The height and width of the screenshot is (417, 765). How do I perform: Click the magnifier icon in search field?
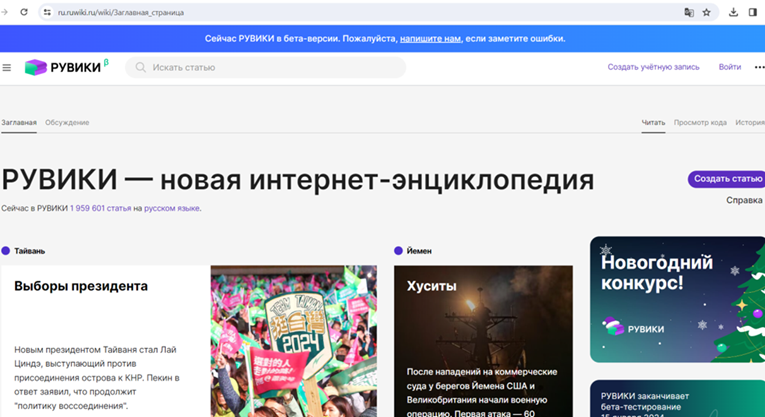141,67
